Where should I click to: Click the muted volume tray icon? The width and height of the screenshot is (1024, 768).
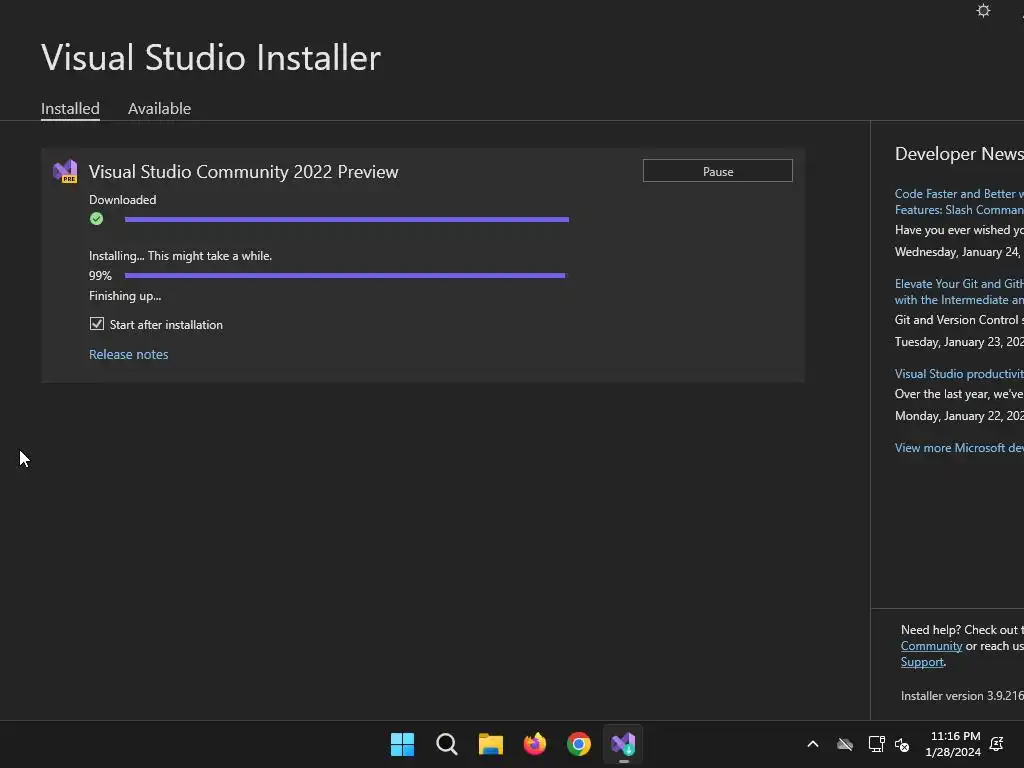tap(902, 744)
